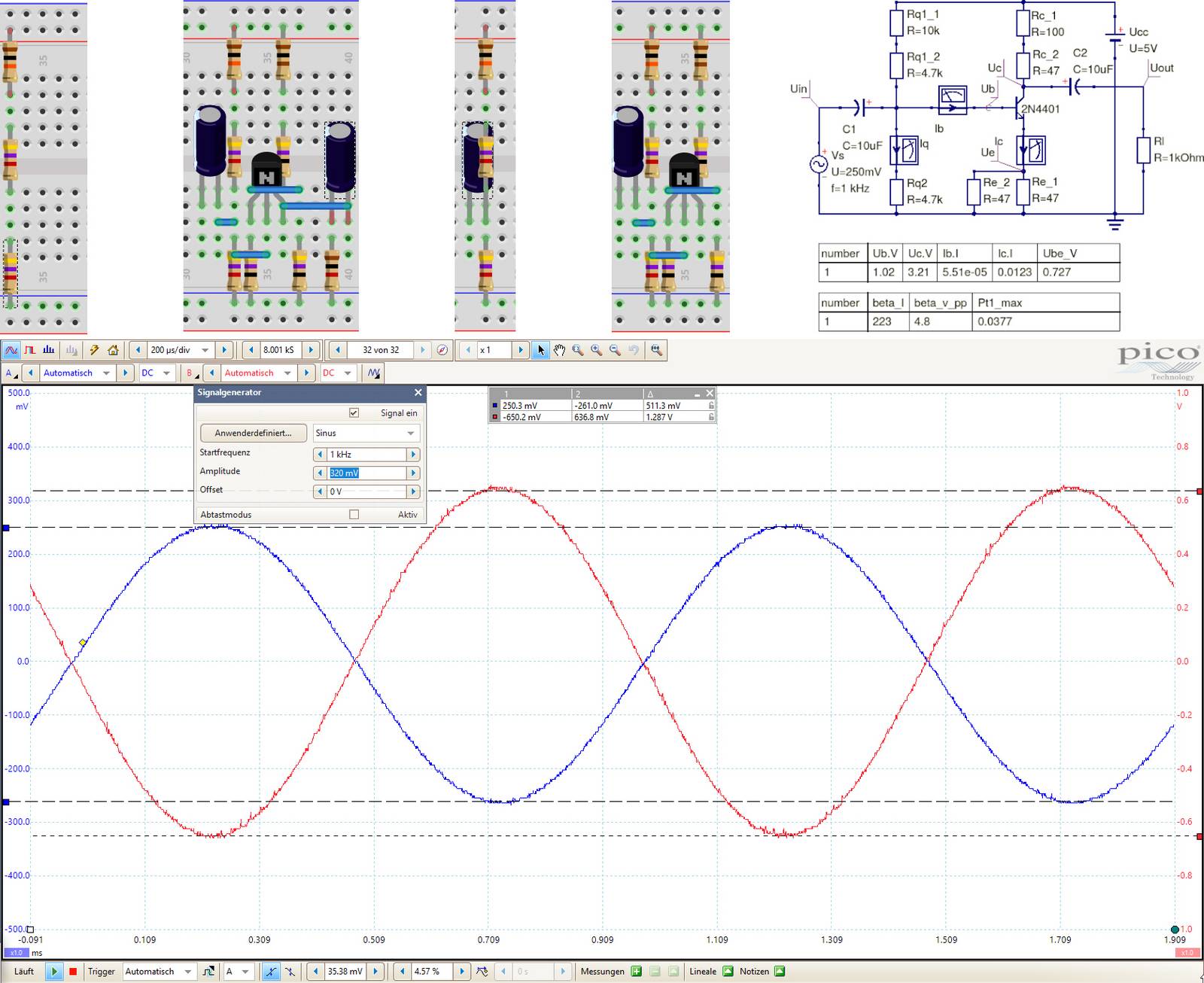Open channel B options menu

click(x=190, y=373)
